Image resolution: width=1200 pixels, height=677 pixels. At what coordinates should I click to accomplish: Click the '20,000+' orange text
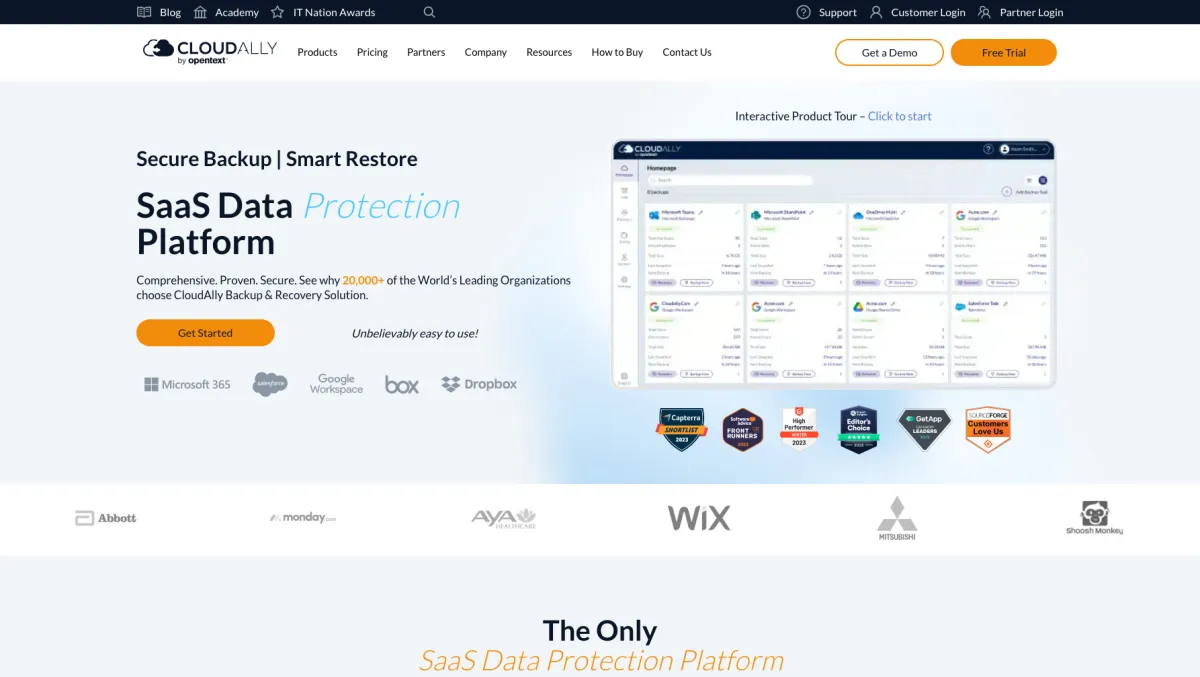pyautogui.click(x=363, y=280)
